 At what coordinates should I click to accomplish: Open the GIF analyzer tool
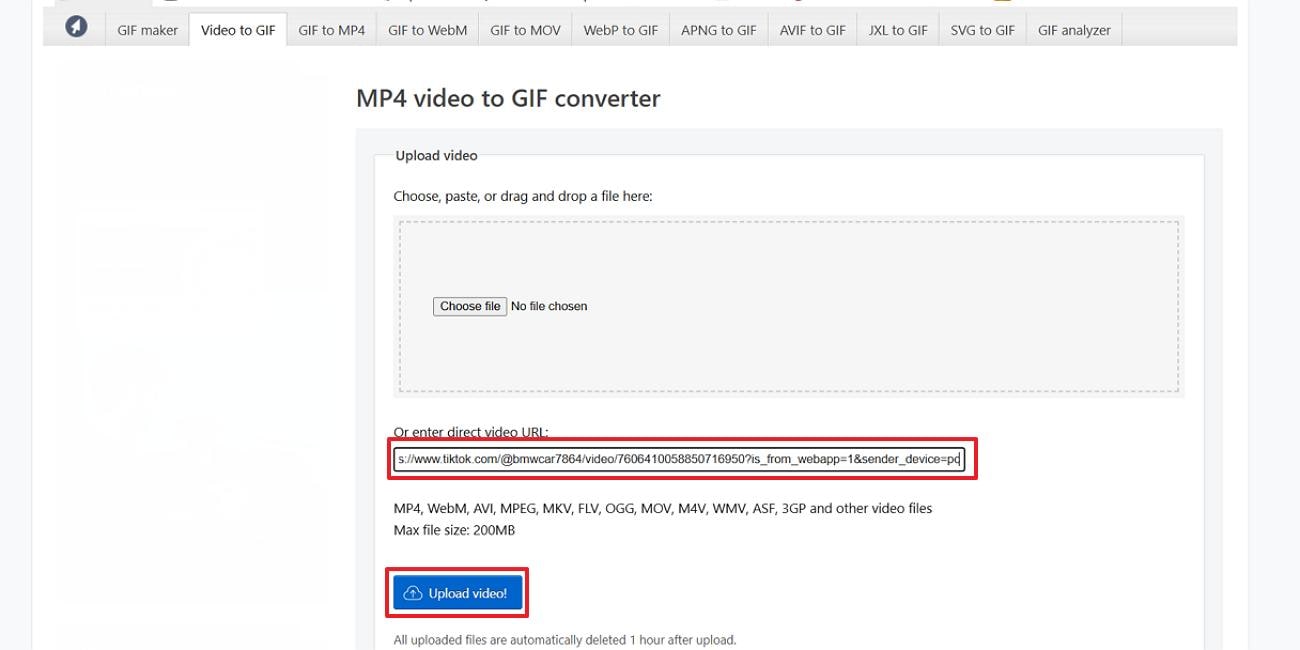point(1073,30)
